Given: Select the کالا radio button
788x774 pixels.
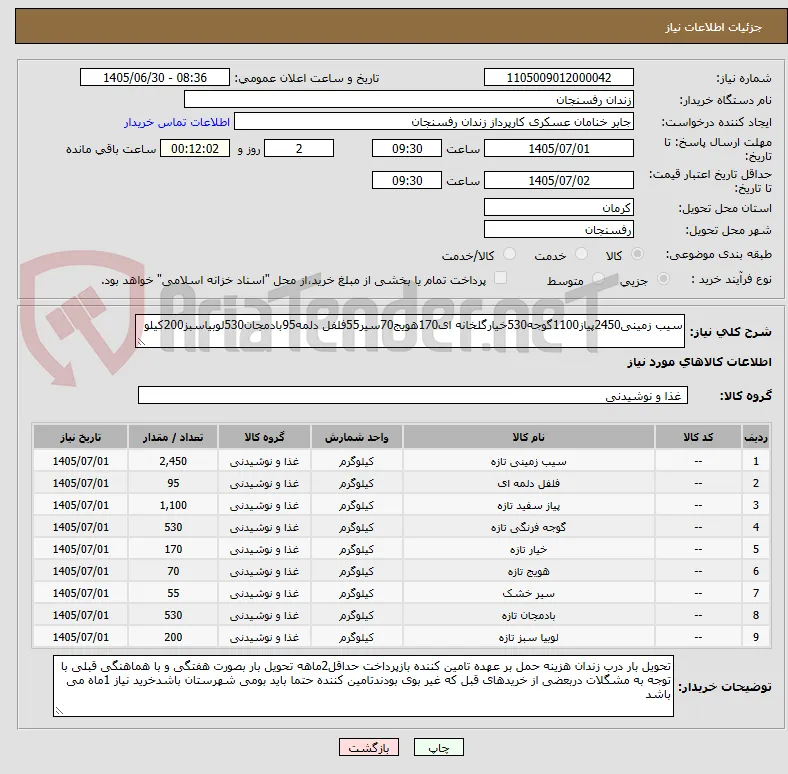Looking at the screenshot, I should pyautogui.click(x=637, y=254).
